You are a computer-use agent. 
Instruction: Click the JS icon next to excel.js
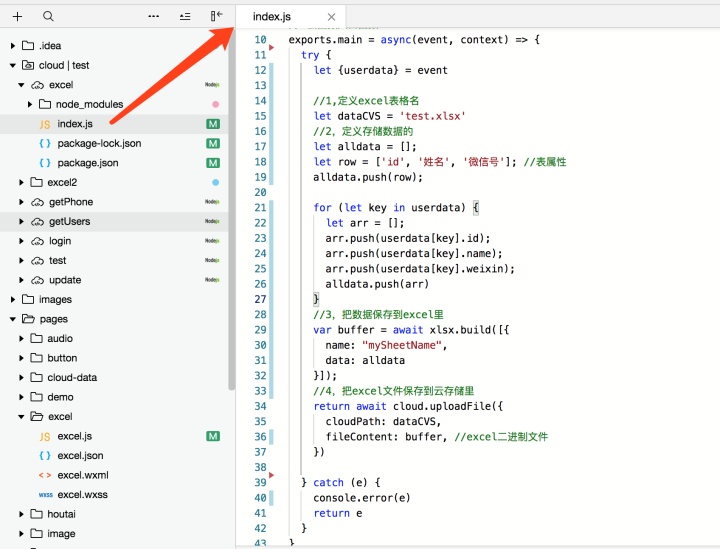45,437
